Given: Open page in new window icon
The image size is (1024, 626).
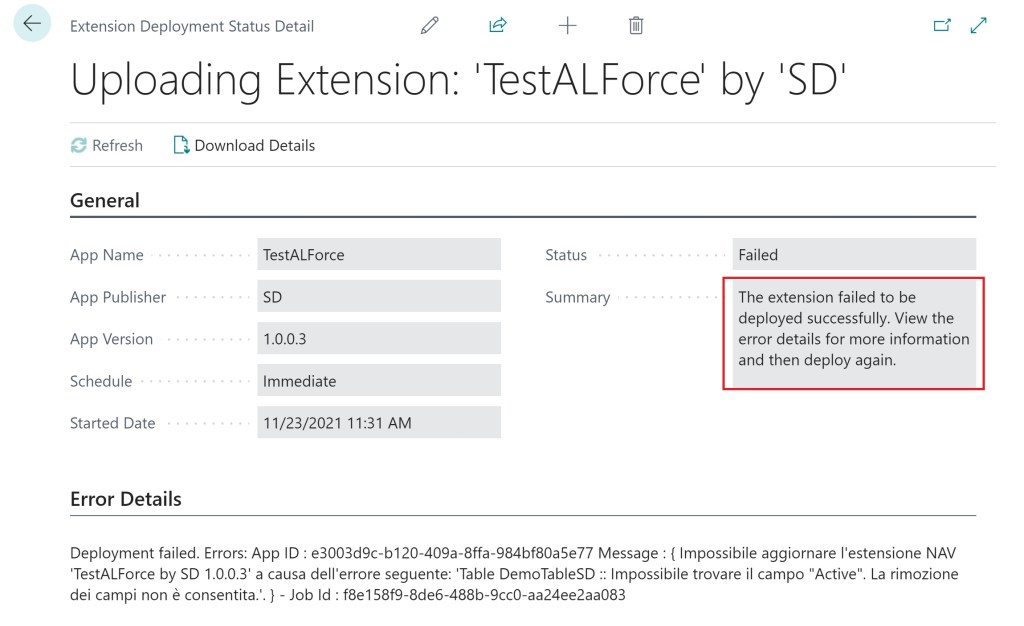Looking at the screenshot, I should (x=941, y=26).
